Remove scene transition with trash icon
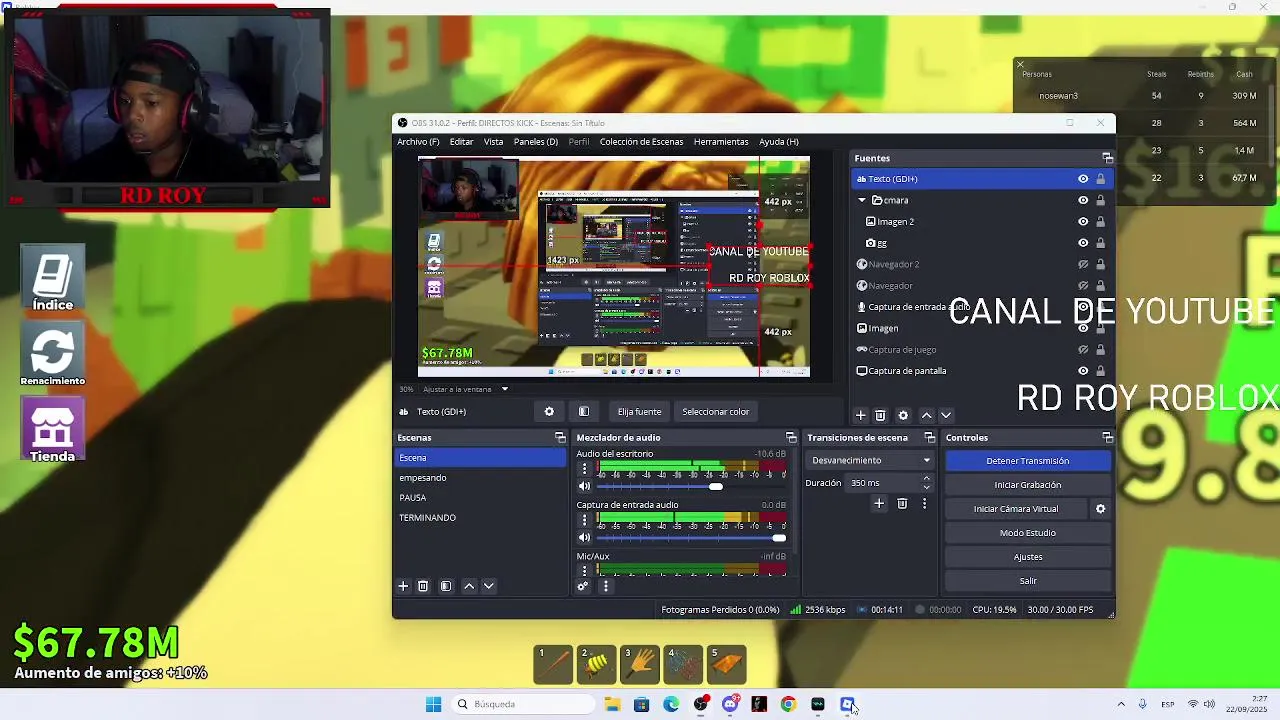1280x720 pixels. 902,504
